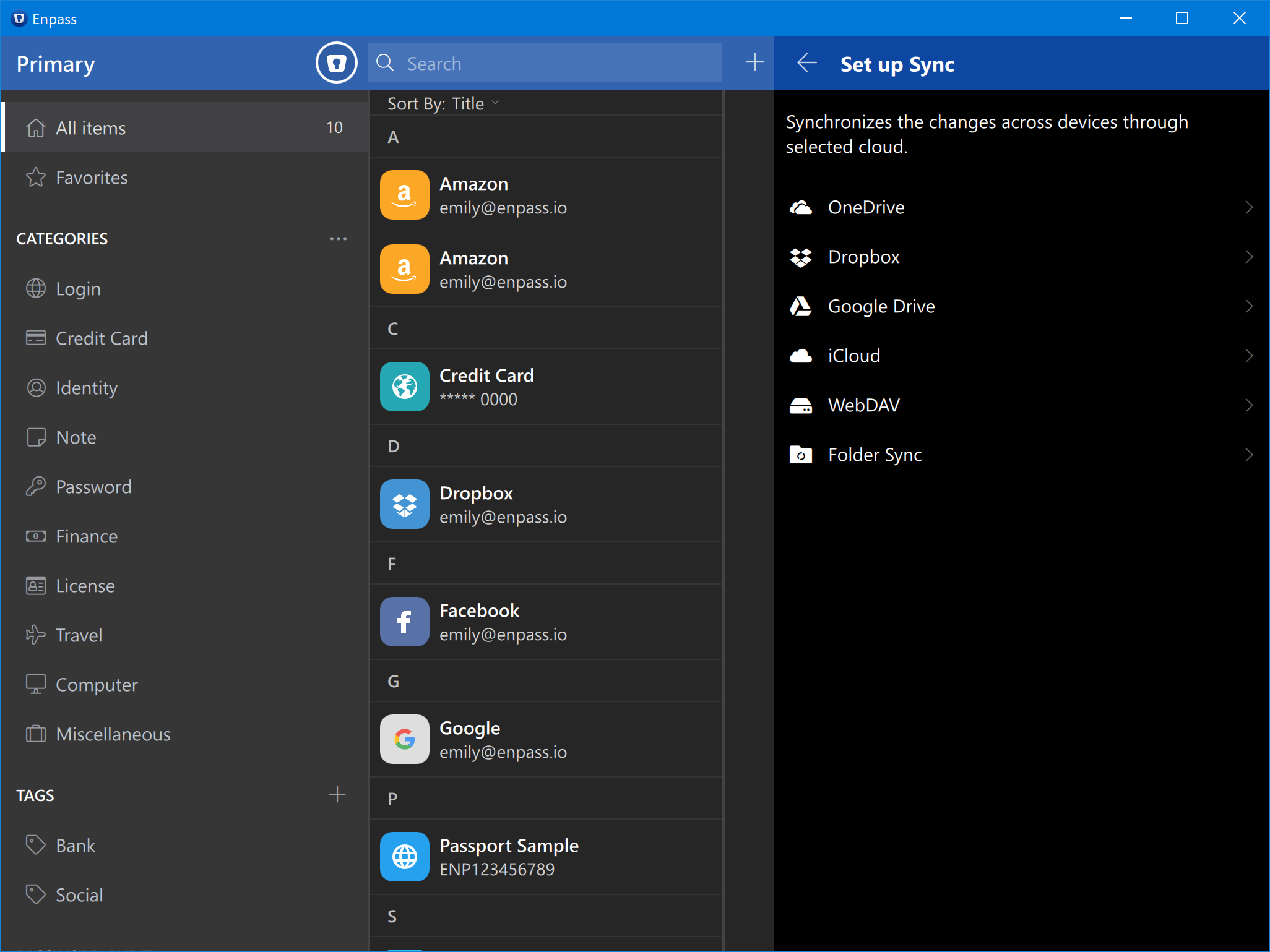Screen dimensions: 1270x952
Task: Click the Google Drive triangle icon
Action: (801, 306)
